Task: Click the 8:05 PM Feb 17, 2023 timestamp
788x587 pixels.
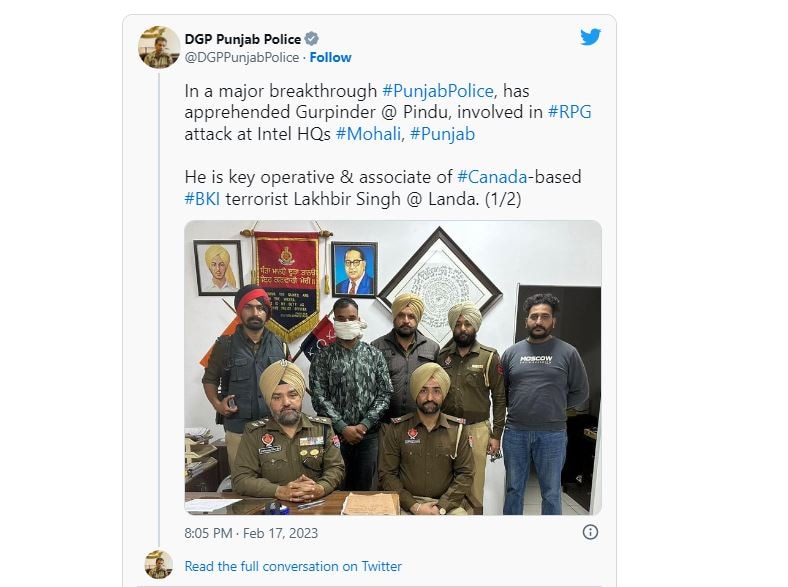Action: (251, 533)
